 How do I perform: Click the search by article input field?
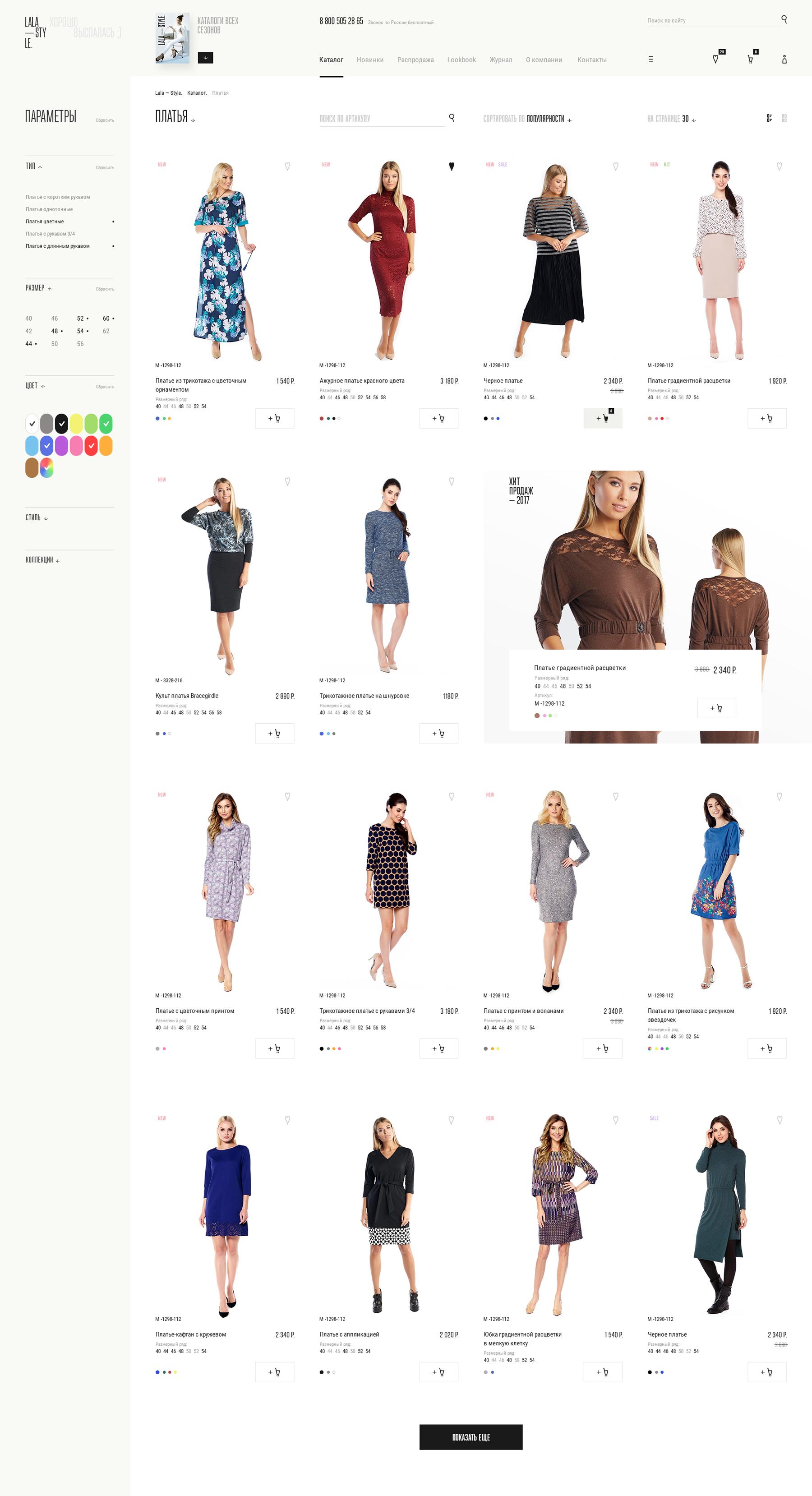coord(380,119)
